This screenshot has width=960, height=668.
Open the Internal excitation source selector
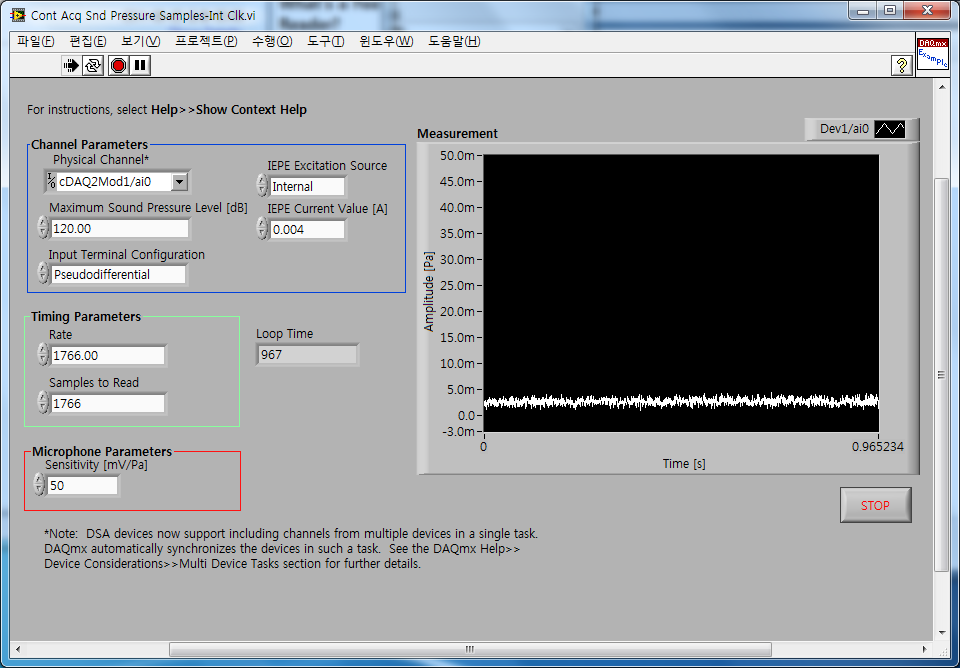click(x=308, y=186)
